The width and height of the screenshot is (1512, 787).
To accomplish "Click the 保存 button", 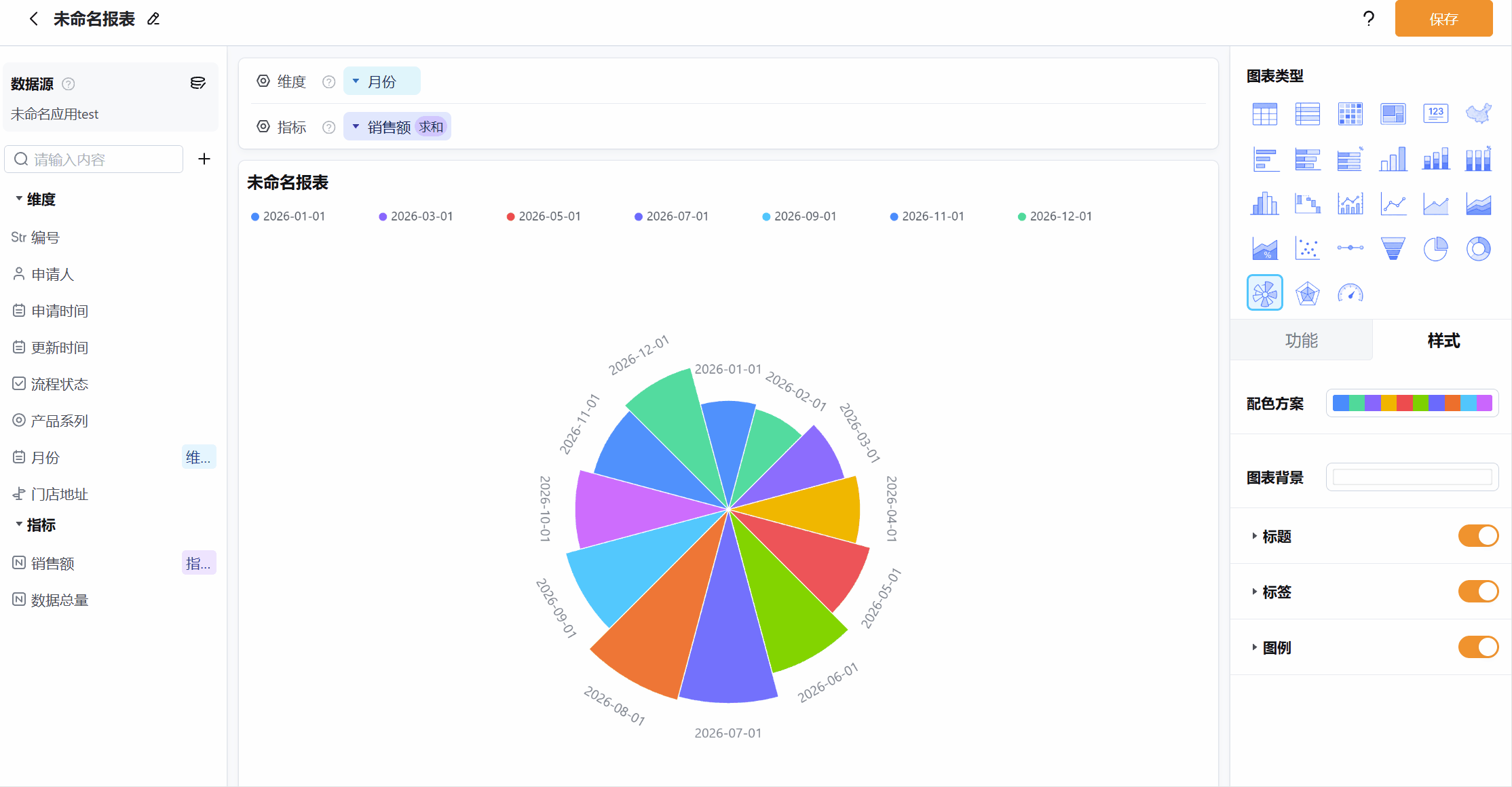I will pos(1443,18).
